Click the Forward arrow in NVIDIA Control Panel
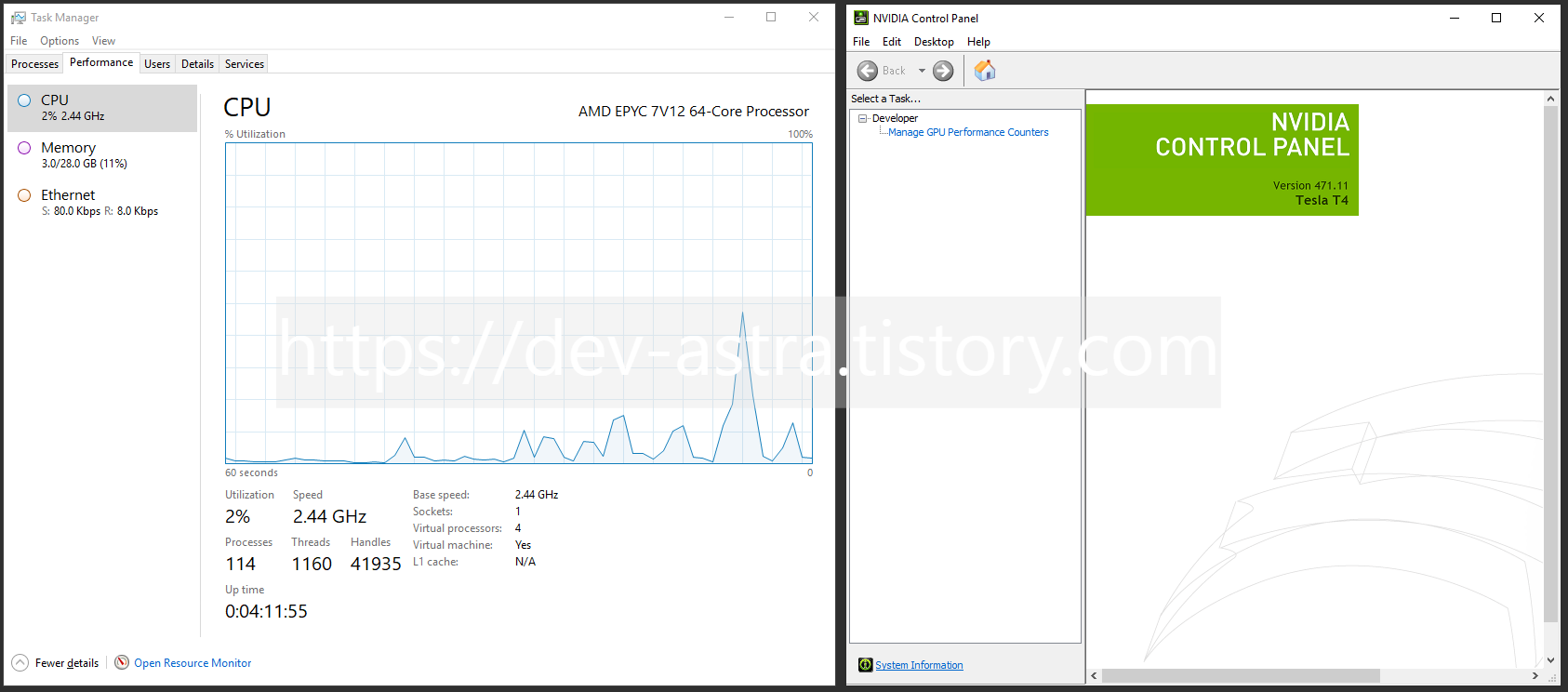1568x692 pixels. coord(943,71)
